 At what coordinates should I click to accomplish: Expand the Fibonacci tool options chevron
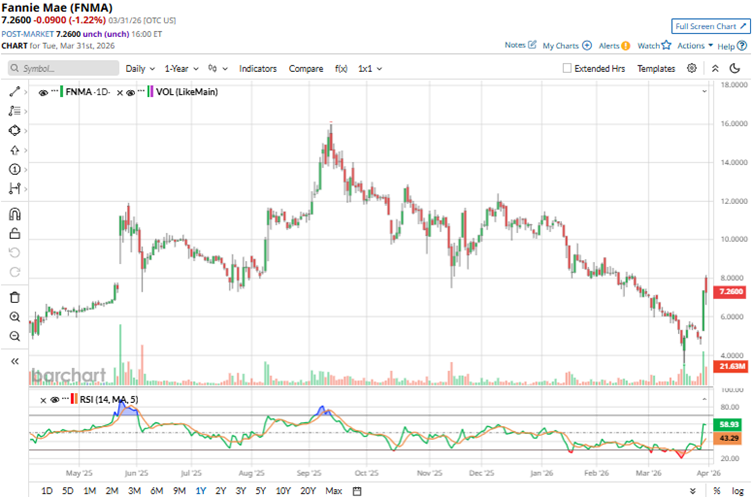(x=25, y=111)
